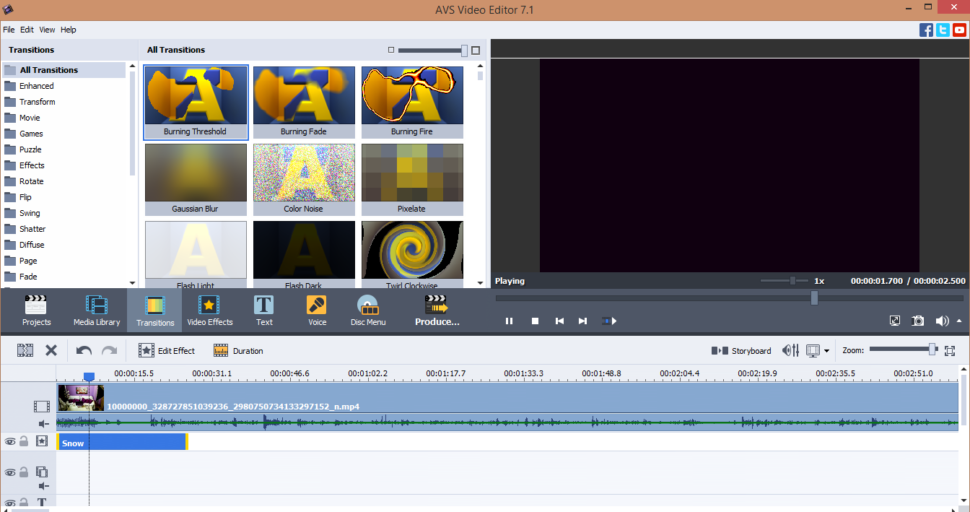Click the large thumbnails icon
The image size is (970, 512).
pyautogui.click(x=476, y=50)
